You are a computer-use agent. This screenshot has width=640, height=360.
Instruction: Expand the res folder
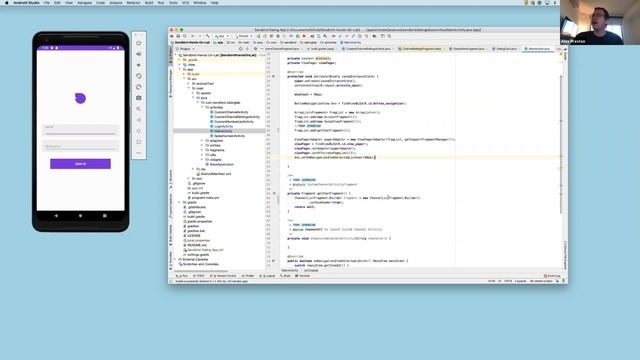pos(193,169)
